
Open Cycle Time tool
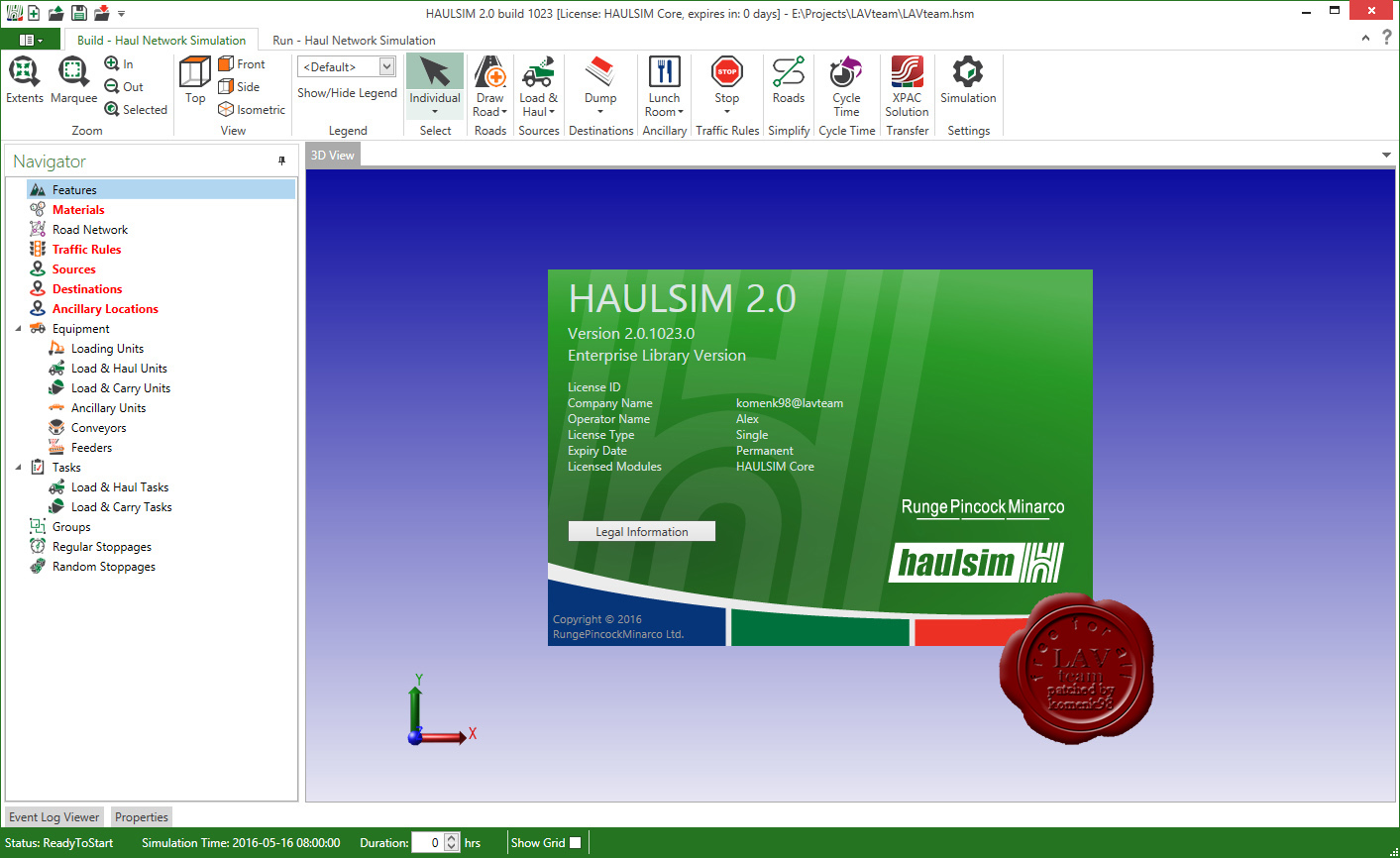(x=846, y=86)
